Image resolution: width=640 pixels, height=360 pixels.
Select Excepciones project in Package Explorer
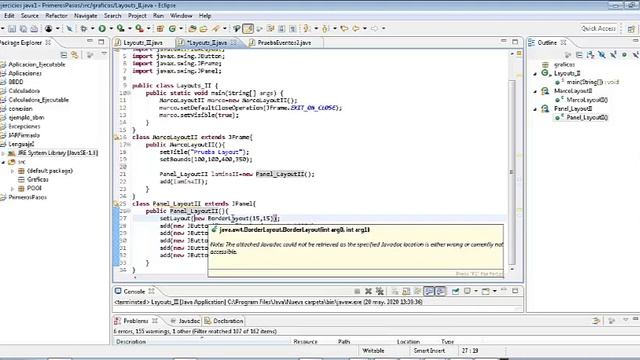click(x=24, y=126)
